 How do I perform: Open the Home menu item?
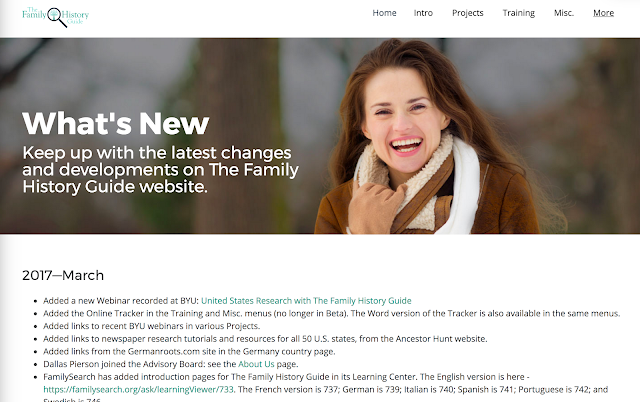click(x=384, y=13)
